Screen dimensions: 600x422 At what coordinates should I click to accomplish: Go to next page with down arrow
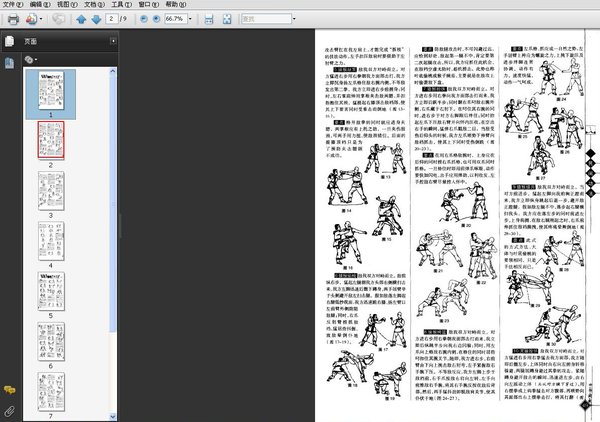tap(96, 19)
